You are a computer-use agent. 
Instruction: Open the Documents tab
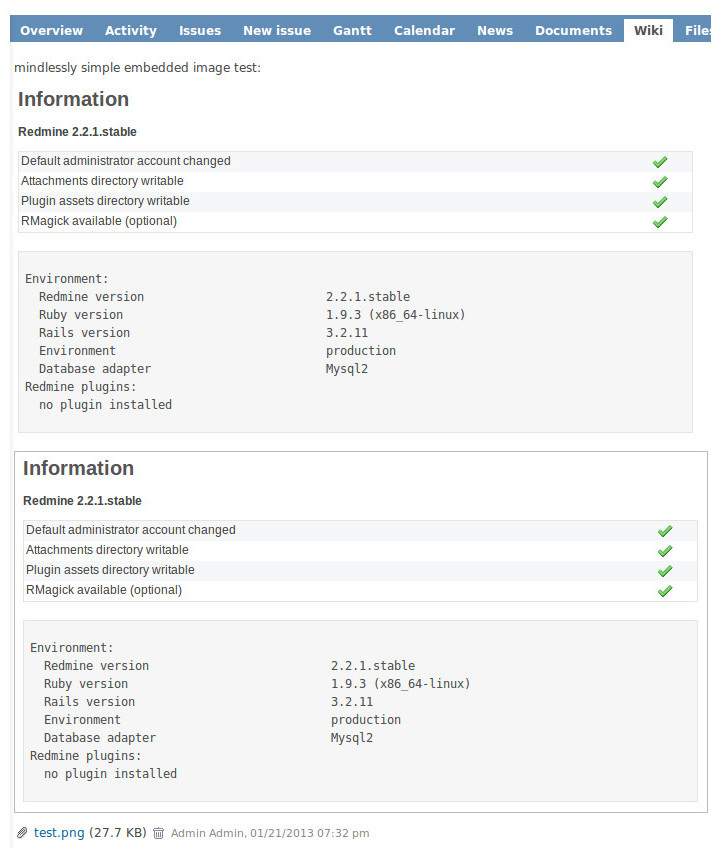tap(573, 30)
